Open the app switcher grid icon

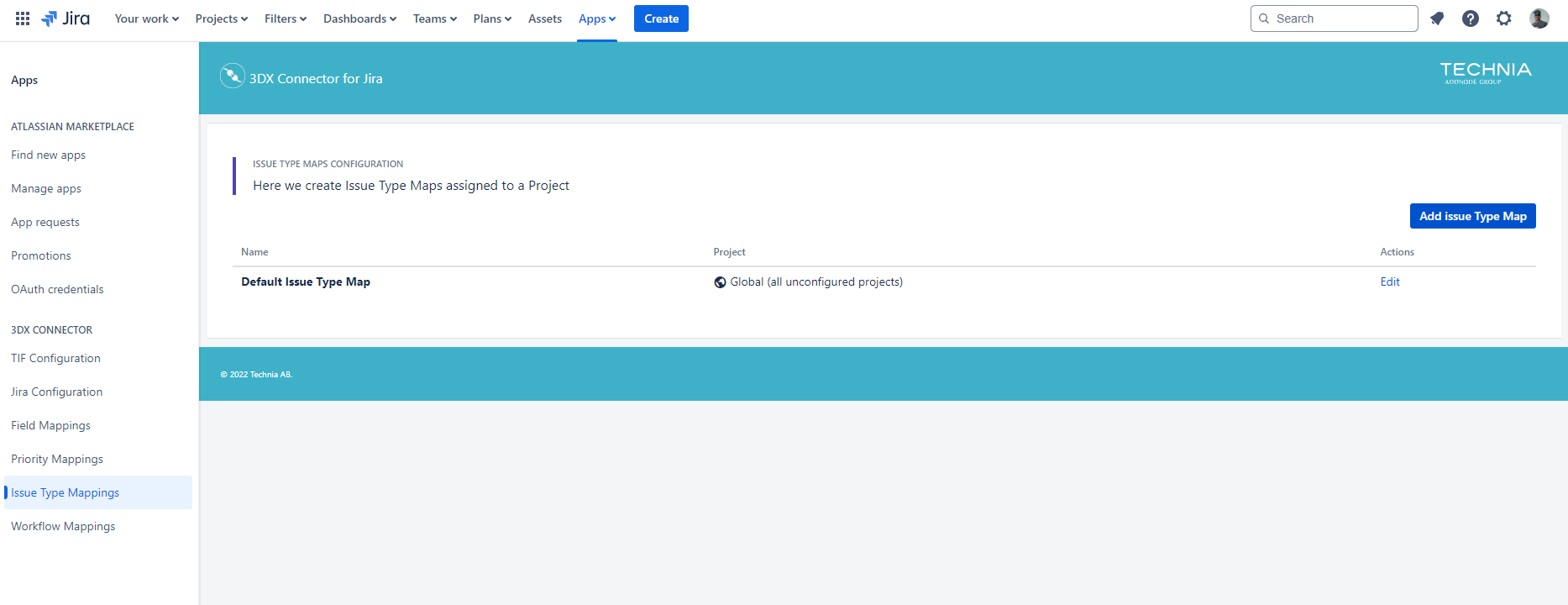coord(23,18)
